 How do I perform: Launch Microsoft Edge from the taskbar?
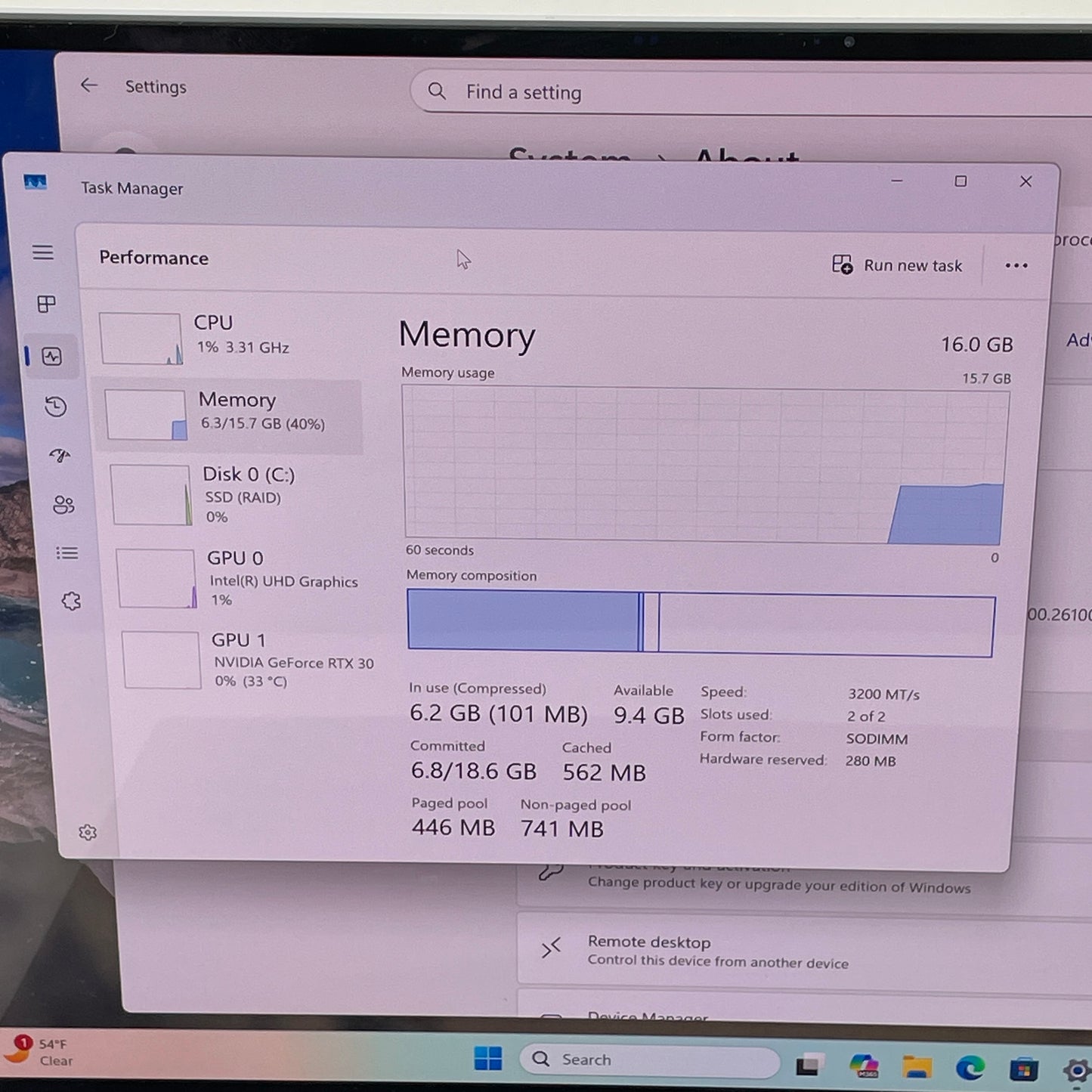coord(970,1067)
